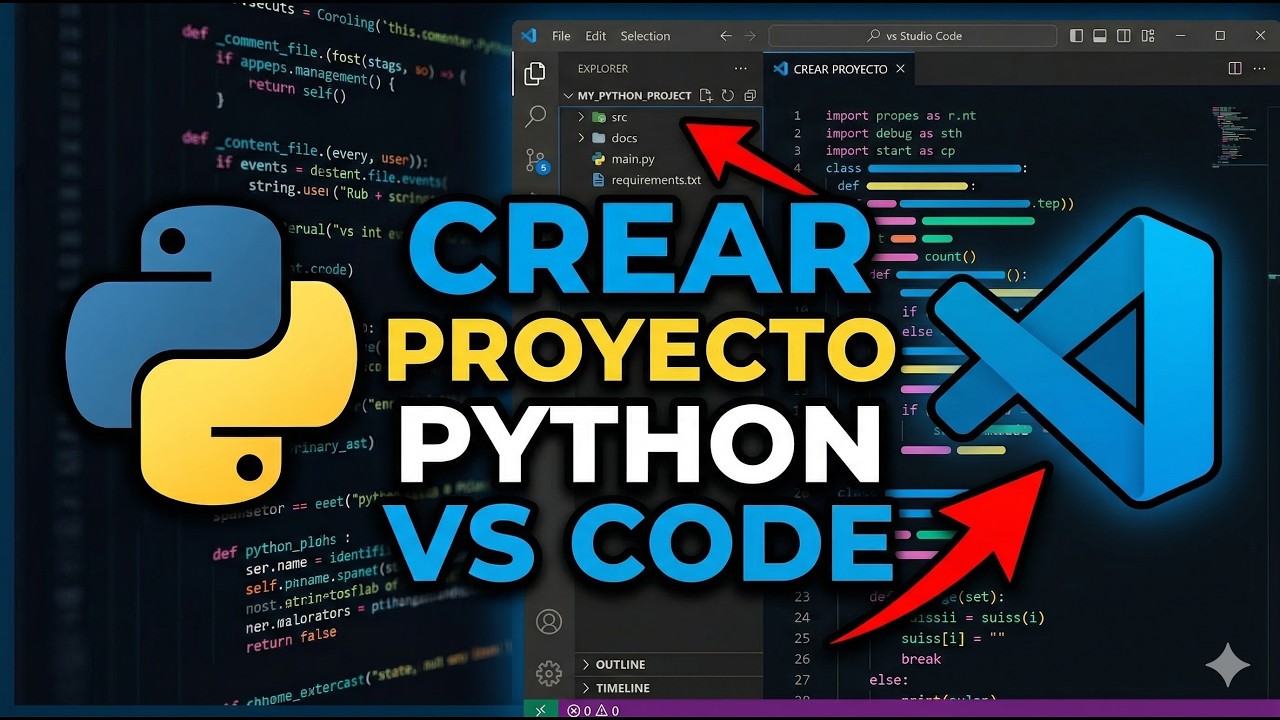The height and width of the screenshot is (720, 1280).
Task: Click 'import debug as sth' code line
Action: [x=894, y=133]
